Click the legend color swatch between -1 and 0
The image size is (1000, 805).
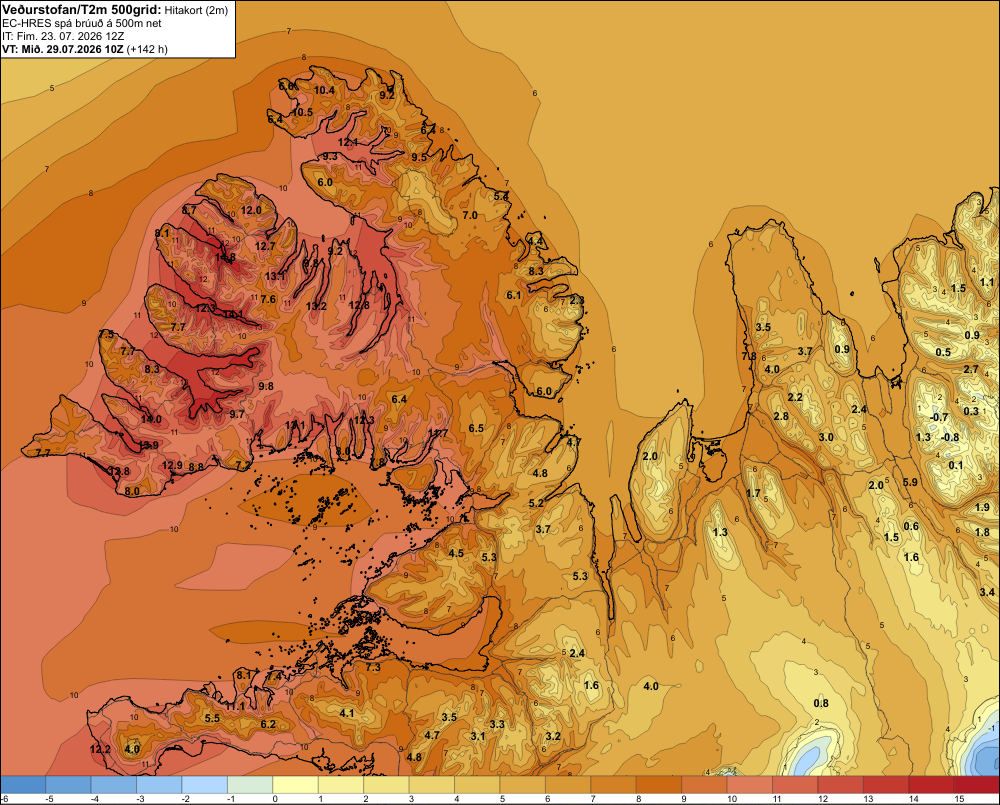(250, 784)
